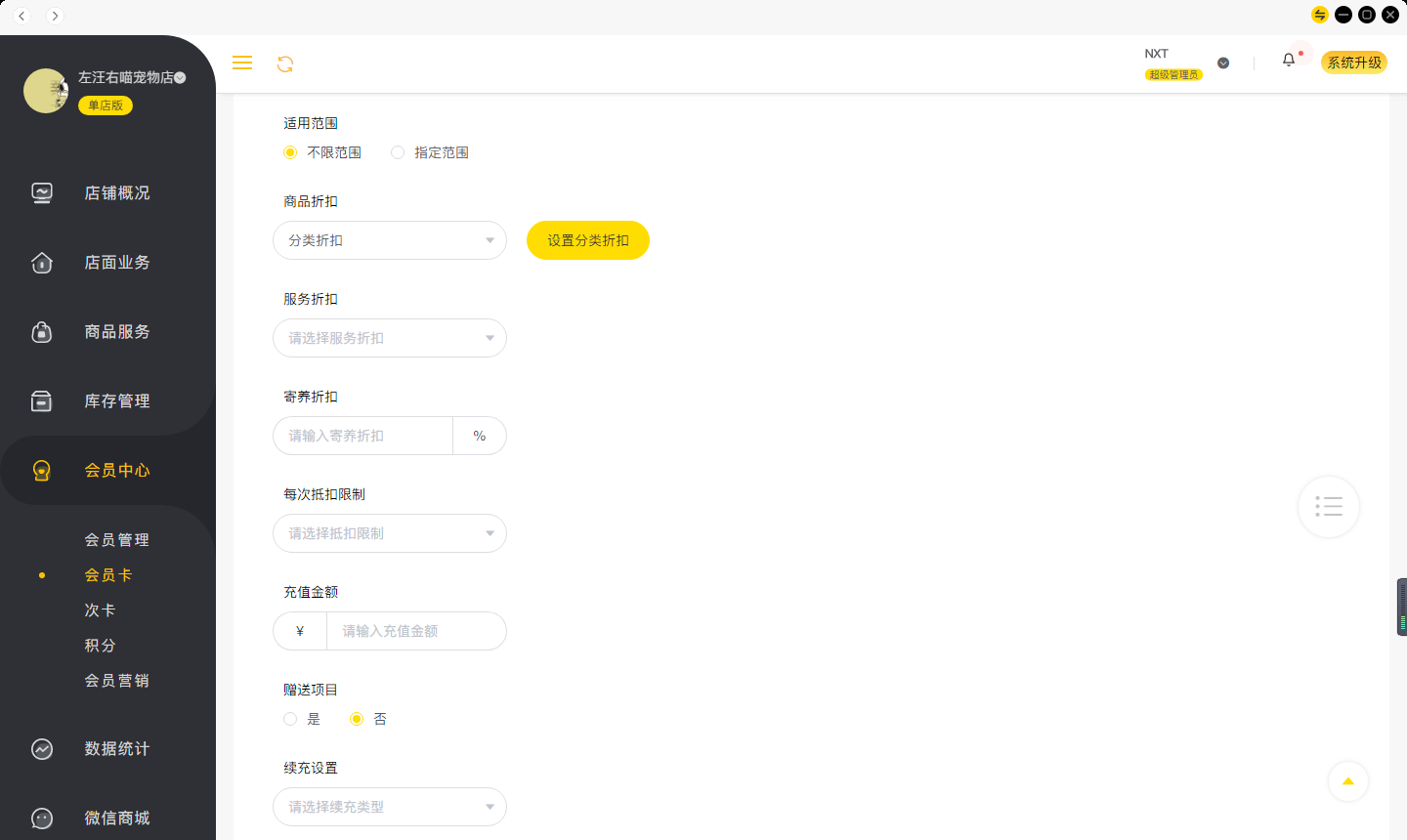Go back with the left arrow
The height and width of the screenshot is (840, 1407).
(x=22, y=16)
